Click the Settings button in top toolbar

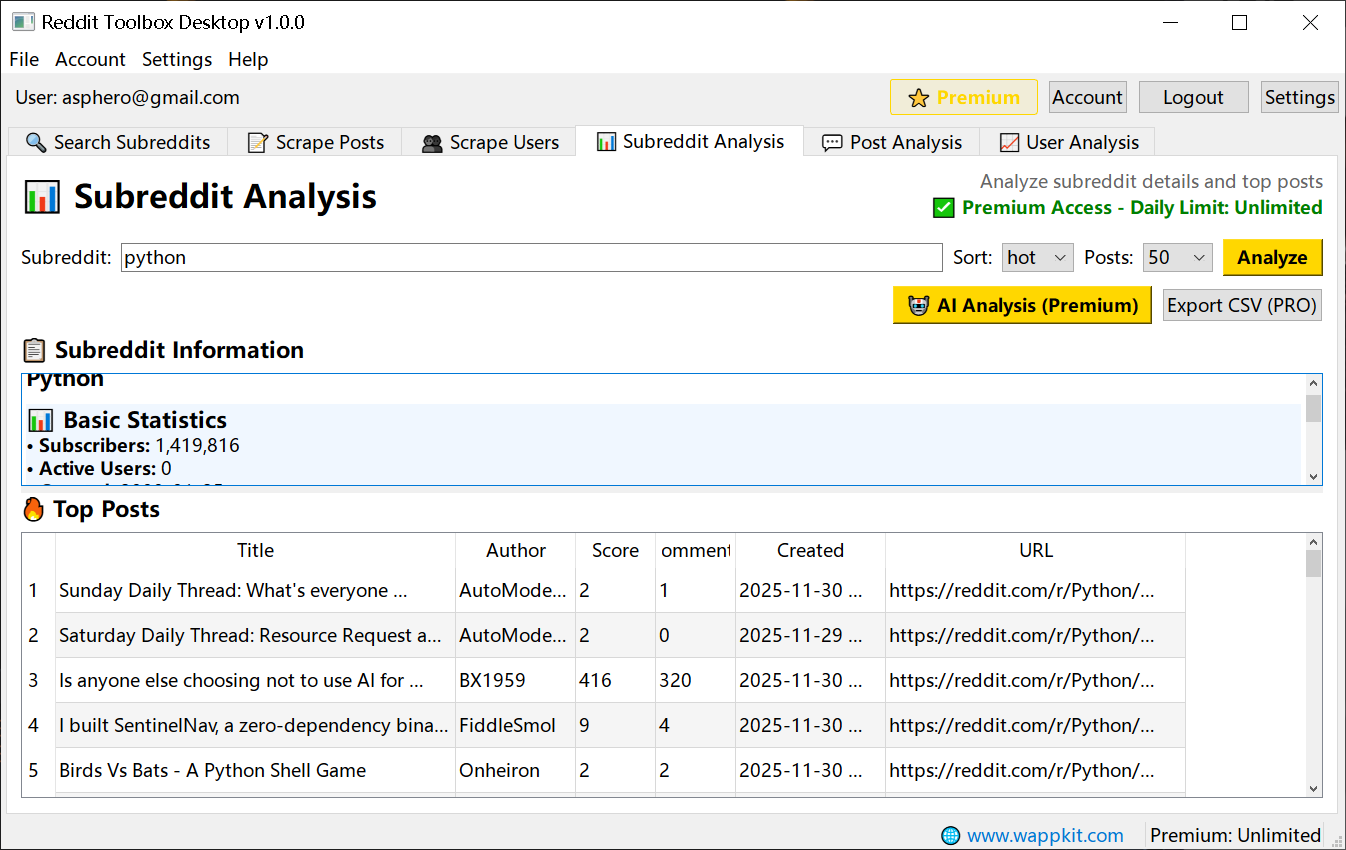(x=1299, y=97)
